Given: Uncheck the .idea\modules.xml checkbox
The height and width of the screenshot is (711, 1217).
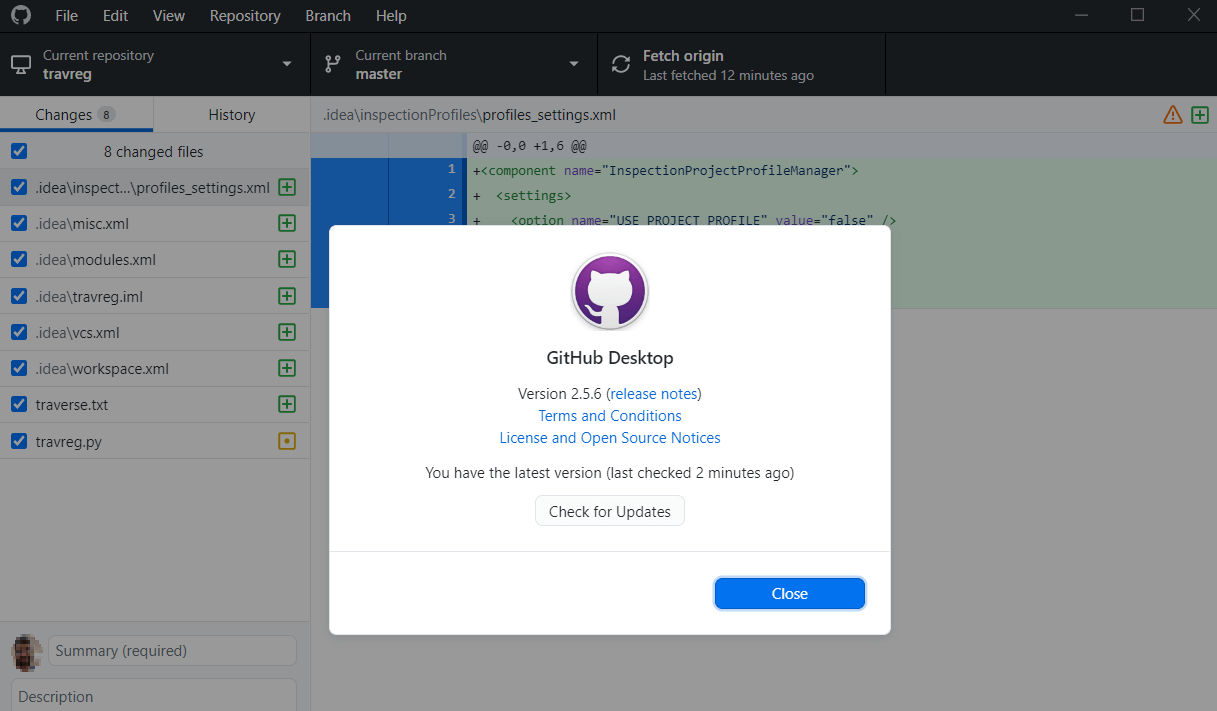Looking at the screenshot, I should 19,259.
